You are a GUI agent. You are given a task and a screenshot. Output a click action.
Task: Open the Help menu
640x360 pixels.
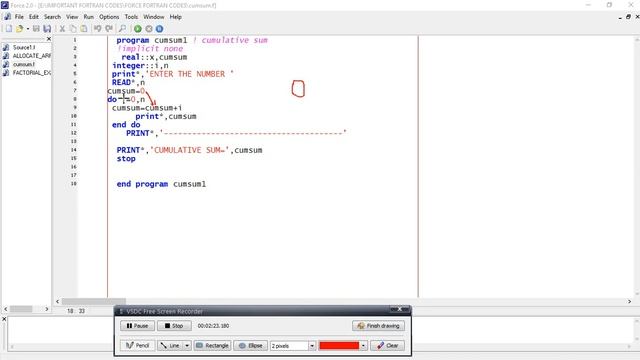(x=176, y=17)
